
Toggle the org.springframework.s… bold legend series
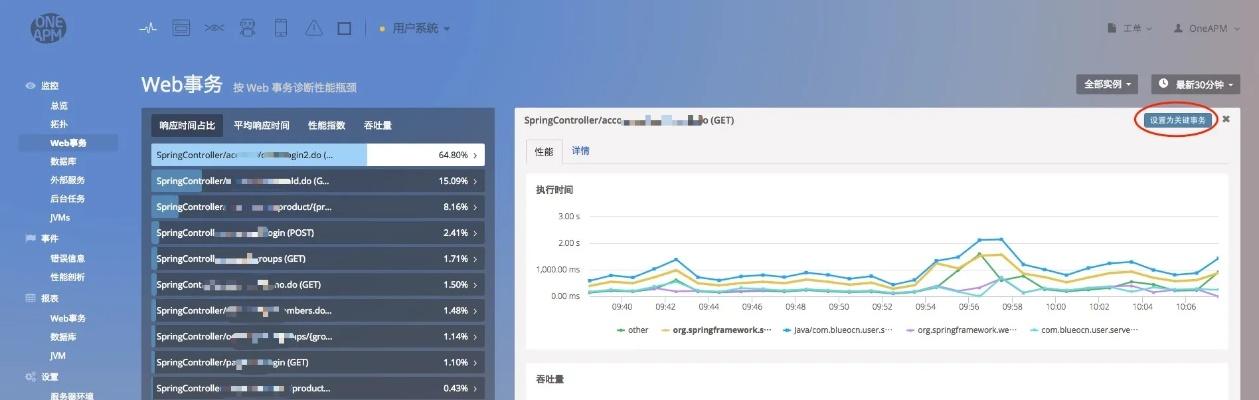pyautogui.click(x=716, y=330)
